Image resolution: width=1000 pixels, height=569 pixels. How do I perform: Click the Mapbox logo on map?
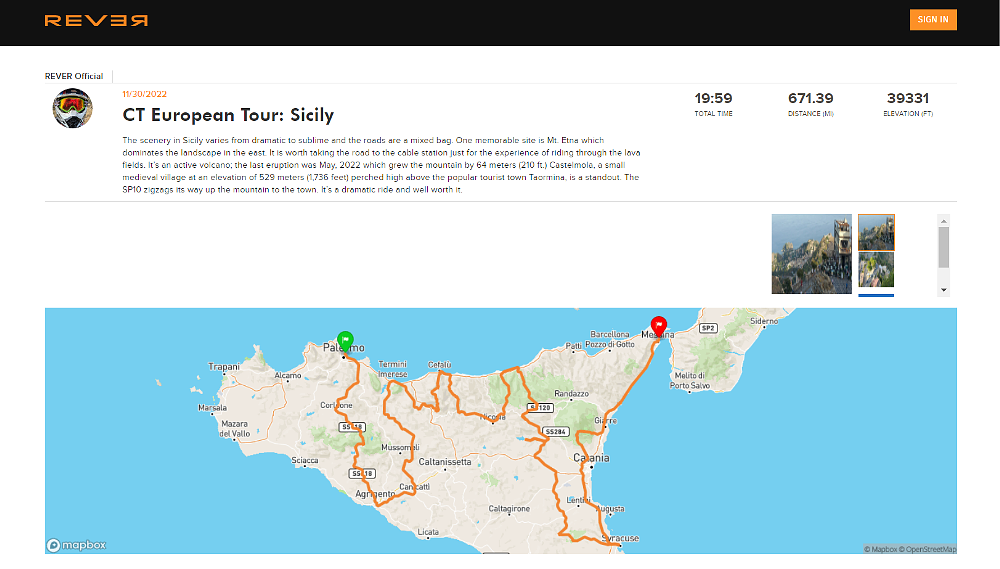[x=76, y=545]
